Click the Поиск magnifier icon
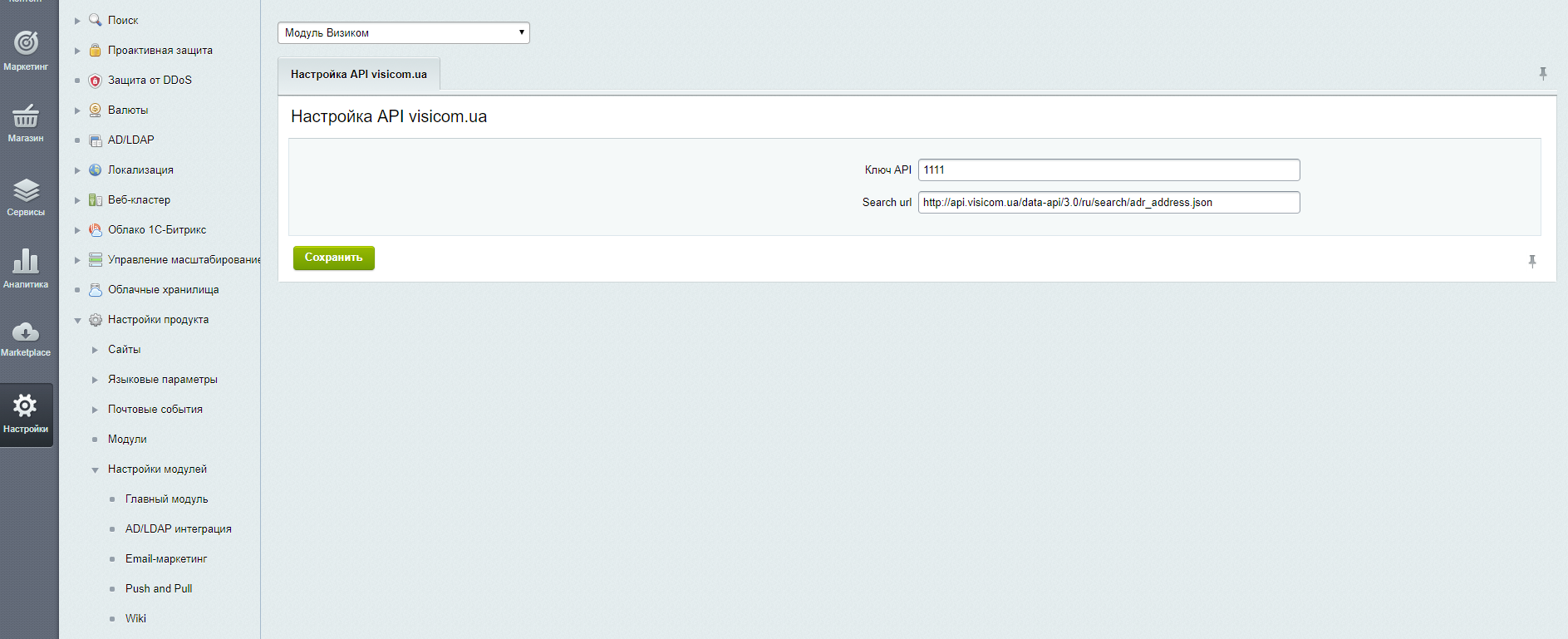 pyautogui.click(x=96, y=20)
